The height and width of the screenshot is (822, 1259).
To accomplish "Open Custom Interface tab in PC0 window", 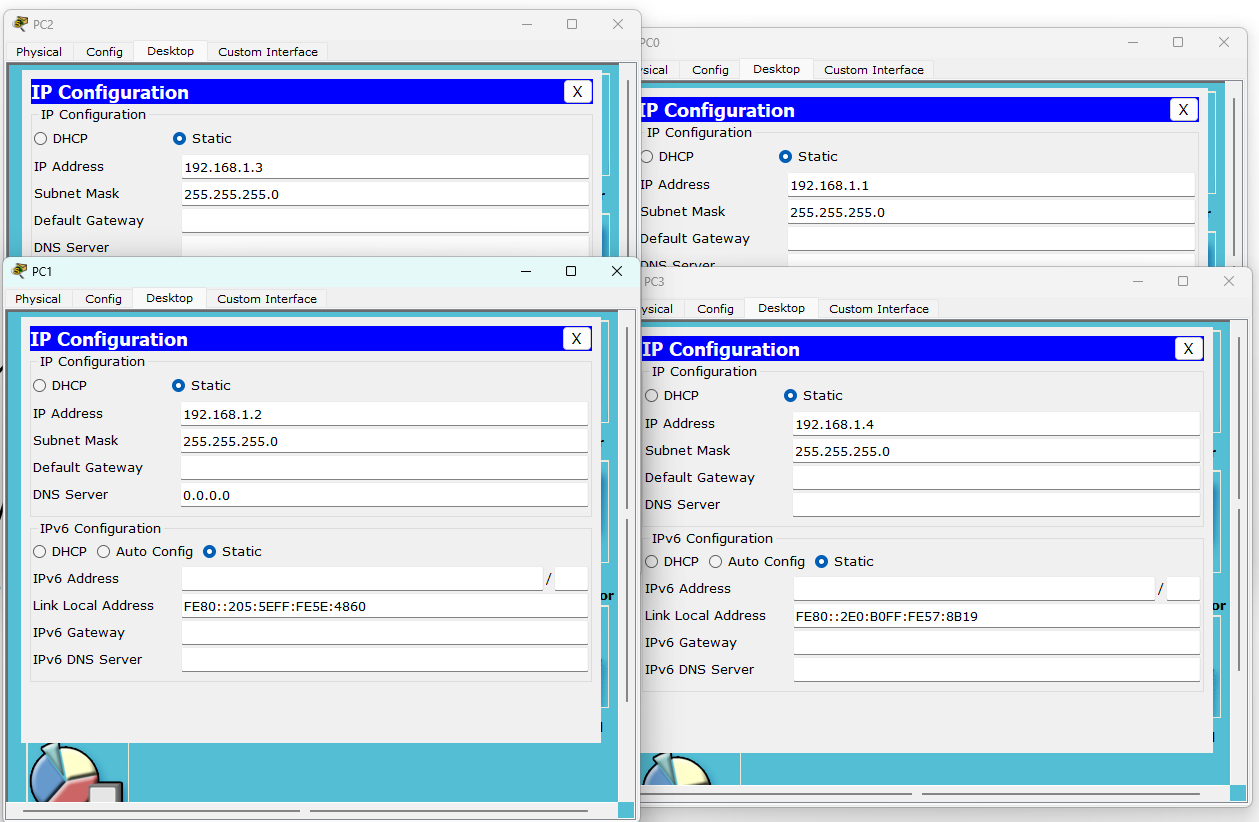I will 873,70.
